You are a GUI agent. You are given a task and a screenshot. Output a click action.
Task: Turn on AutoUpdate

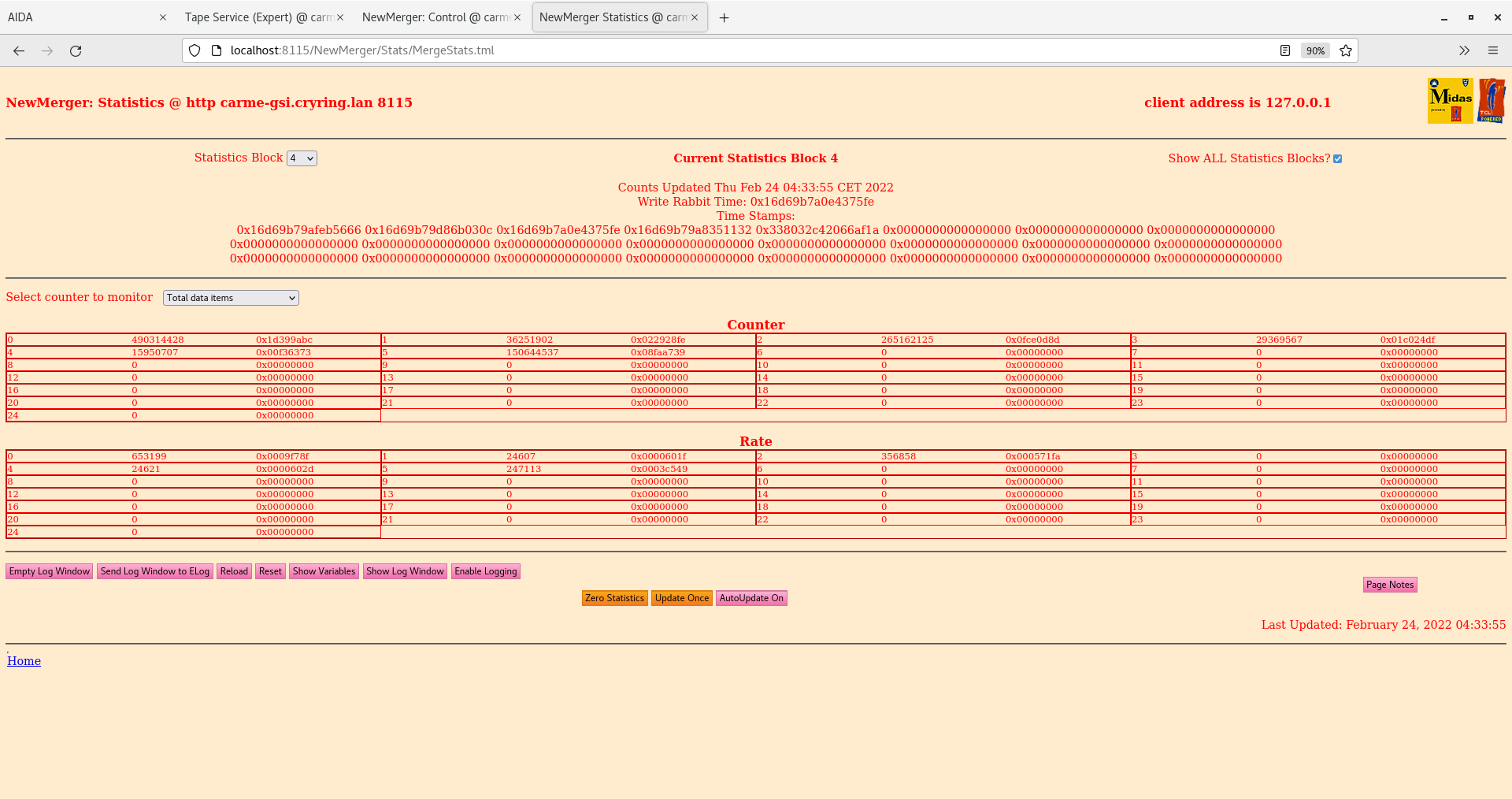(x=750, y=598)
